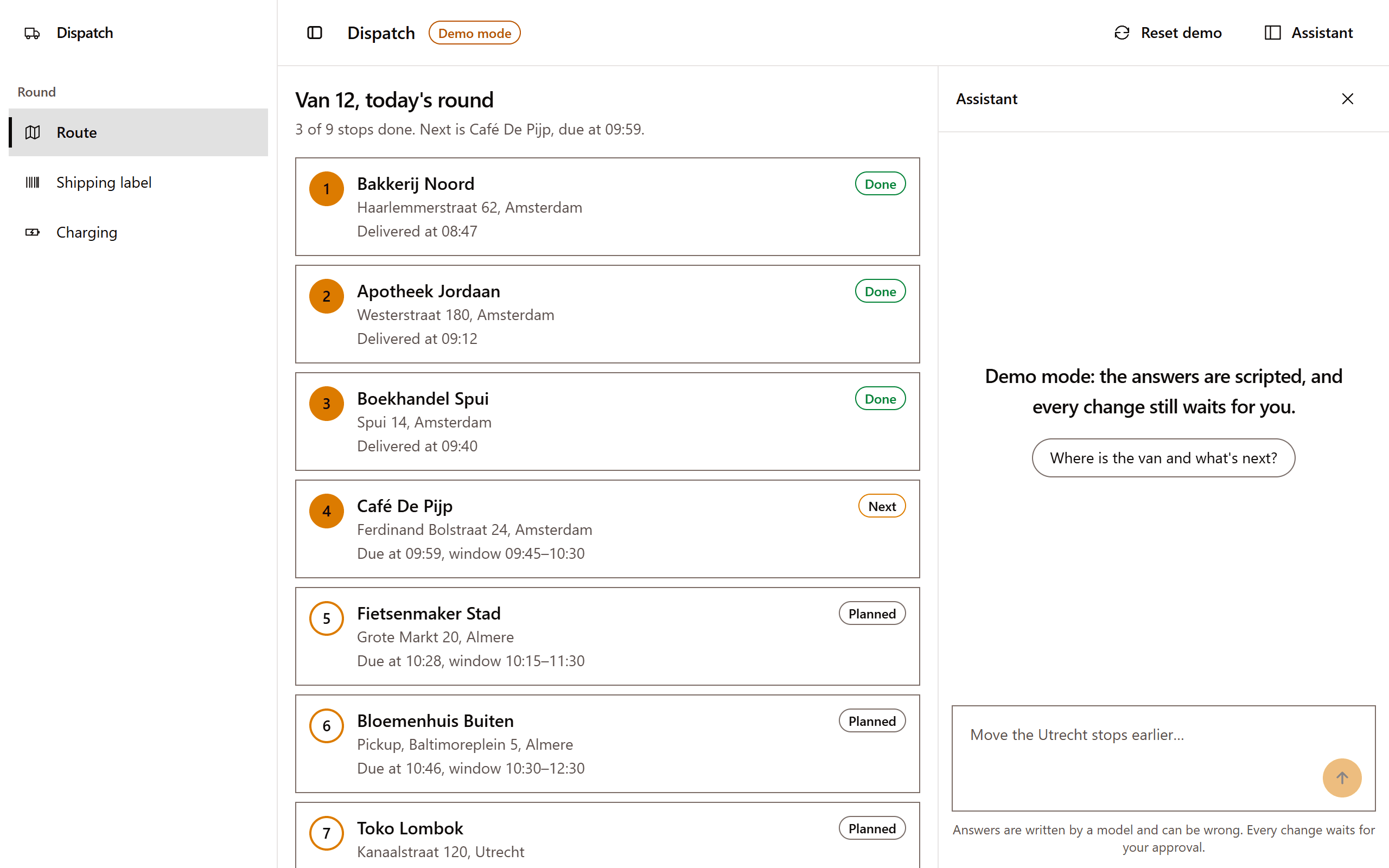Click the Reset demo refresh icon
This screenshot has width=1389, height=868.
(1122, 33)
